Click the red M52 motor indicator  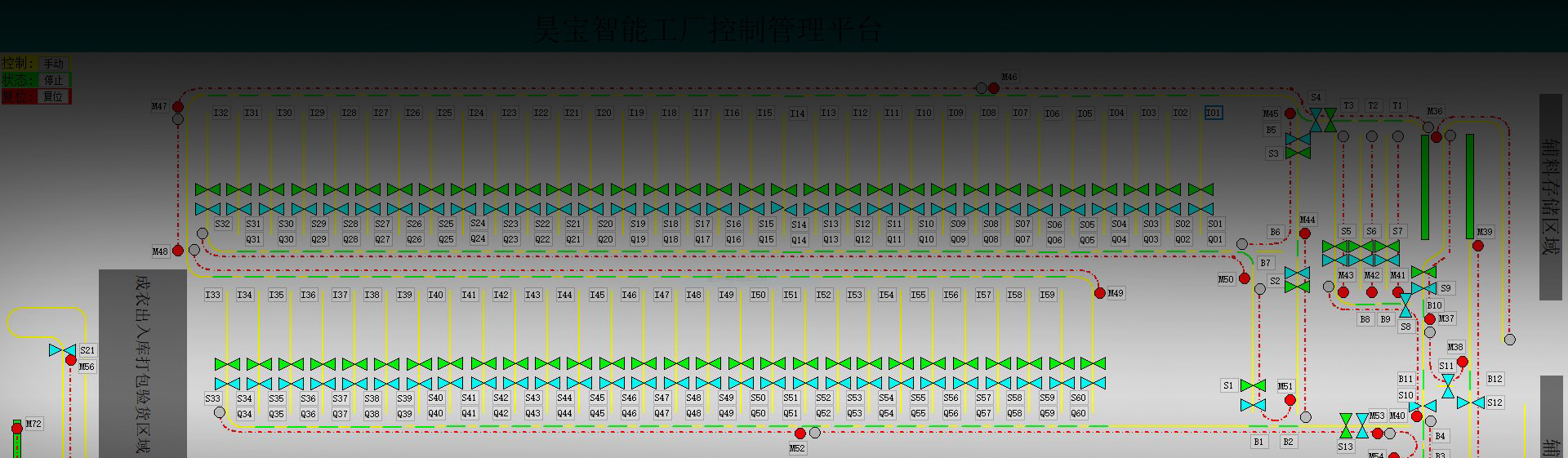pos(800,434)
